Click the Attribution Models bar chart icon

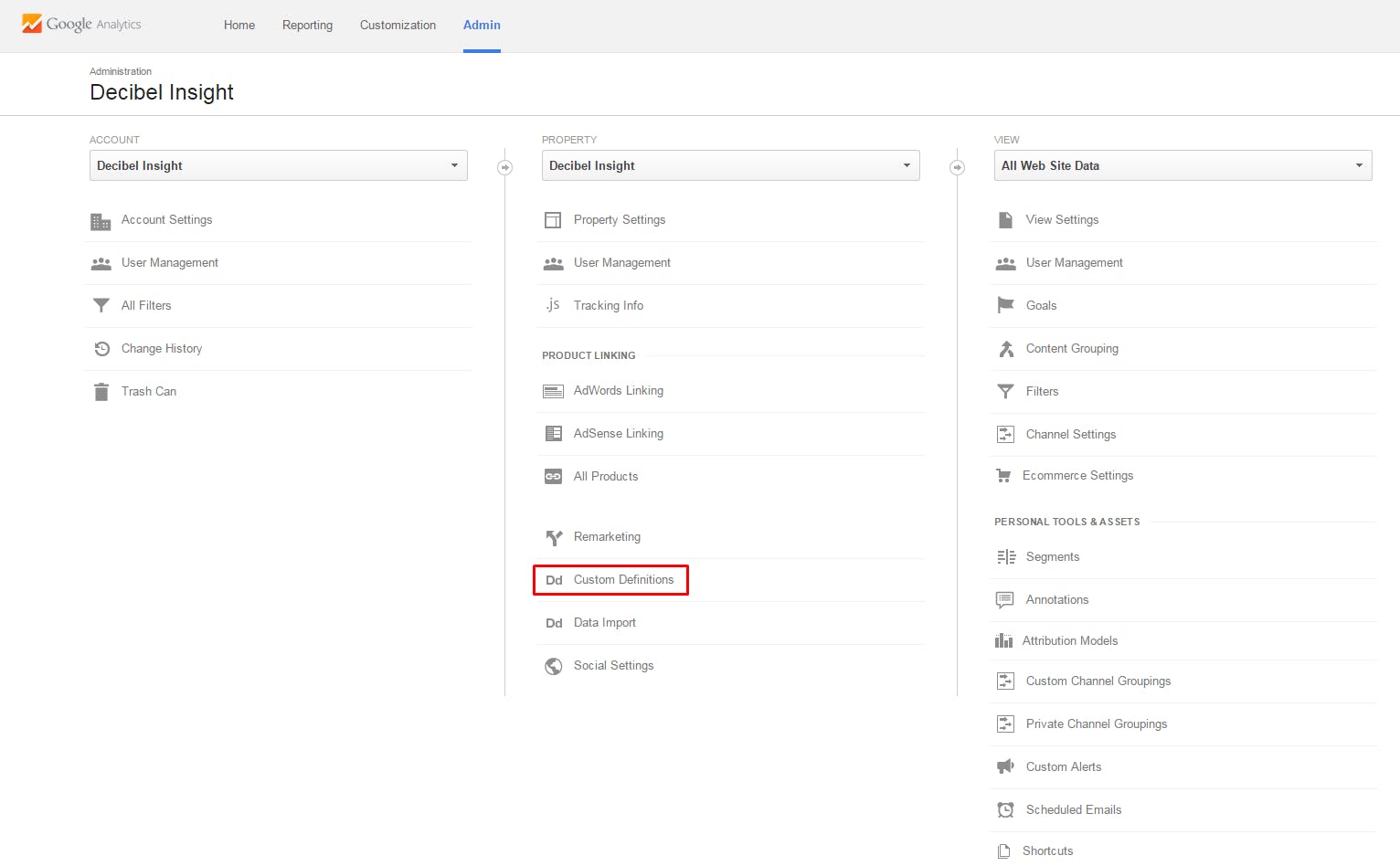click(1003, 640)
